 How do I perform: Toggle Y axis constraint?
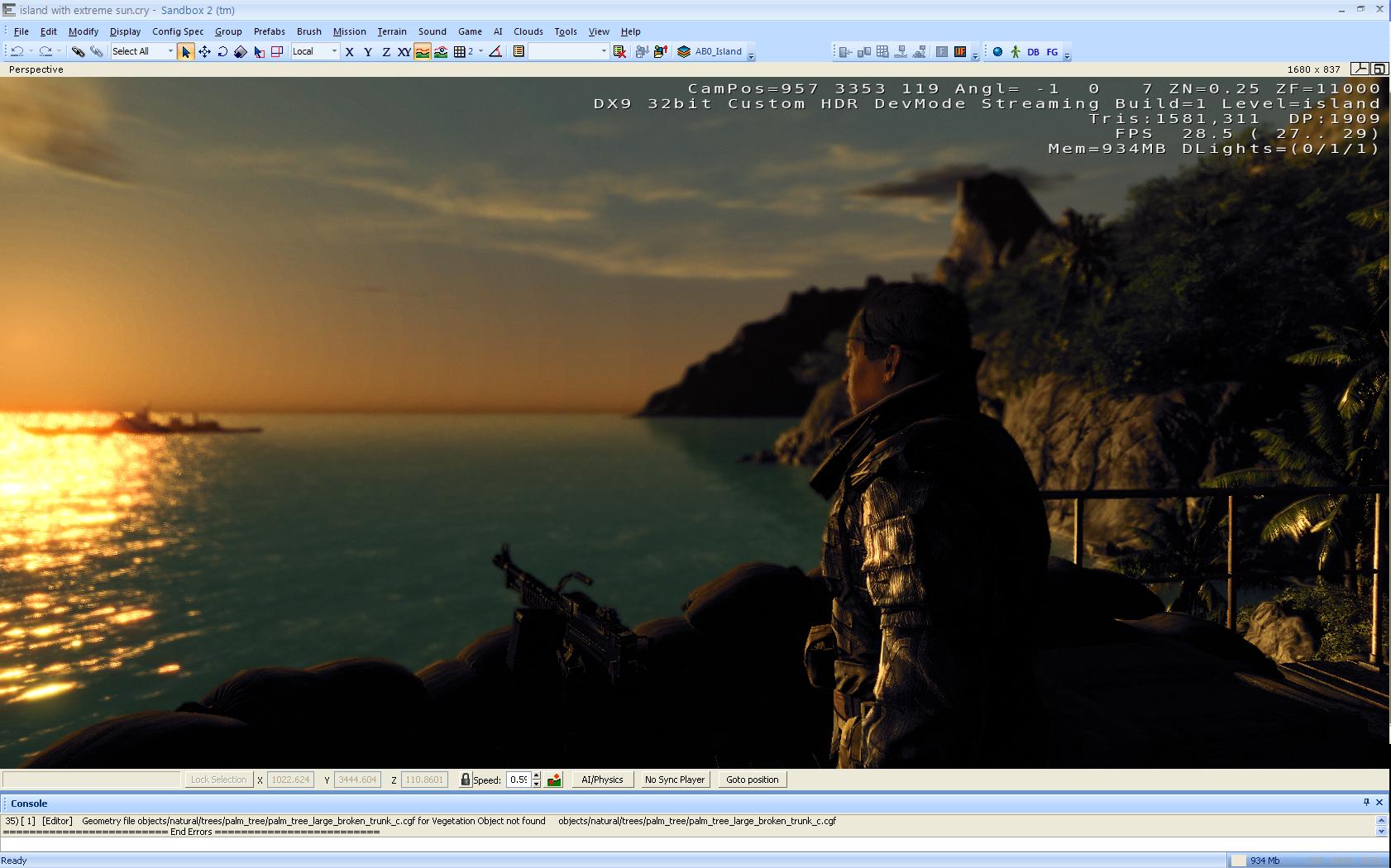(368, 51)
